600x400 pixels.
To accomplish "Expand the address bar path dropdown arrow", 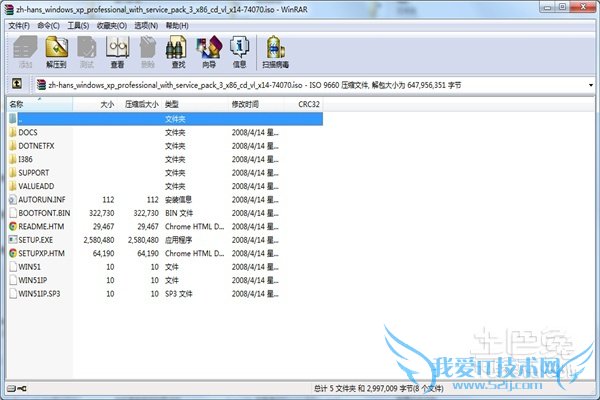I will (591, 85).
